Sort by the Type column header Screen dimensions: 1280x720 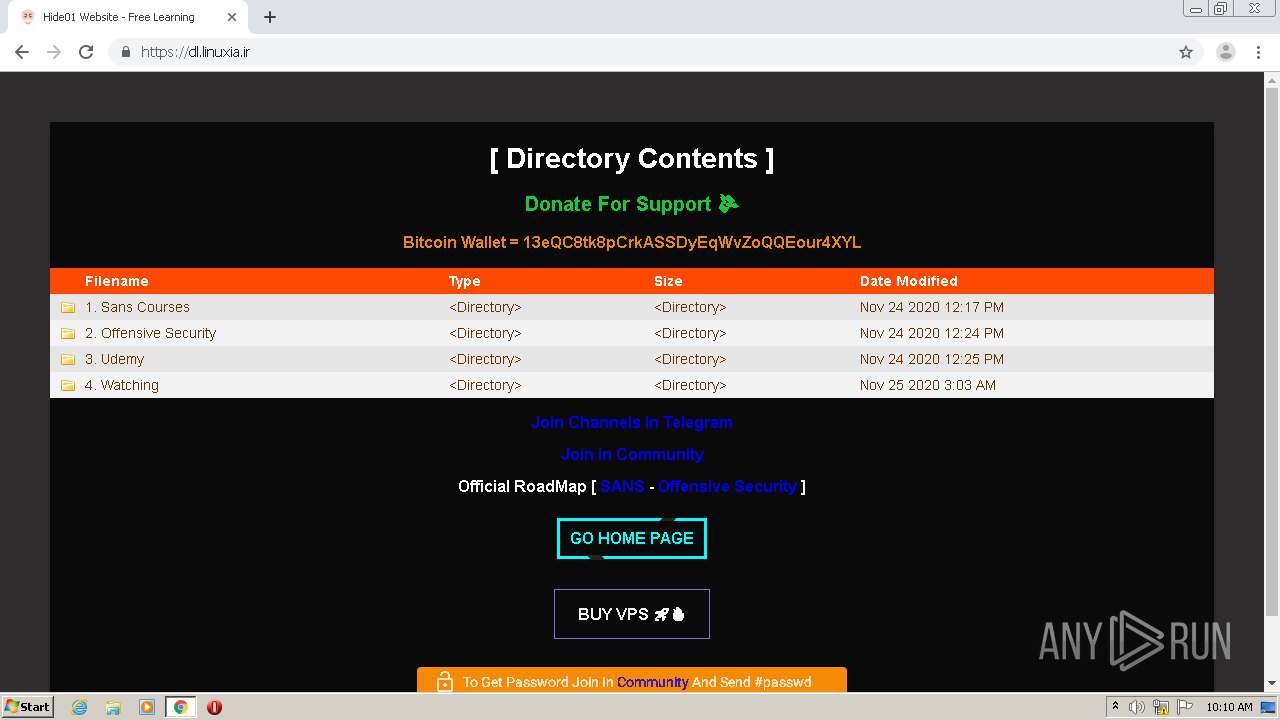pos(464,281)
